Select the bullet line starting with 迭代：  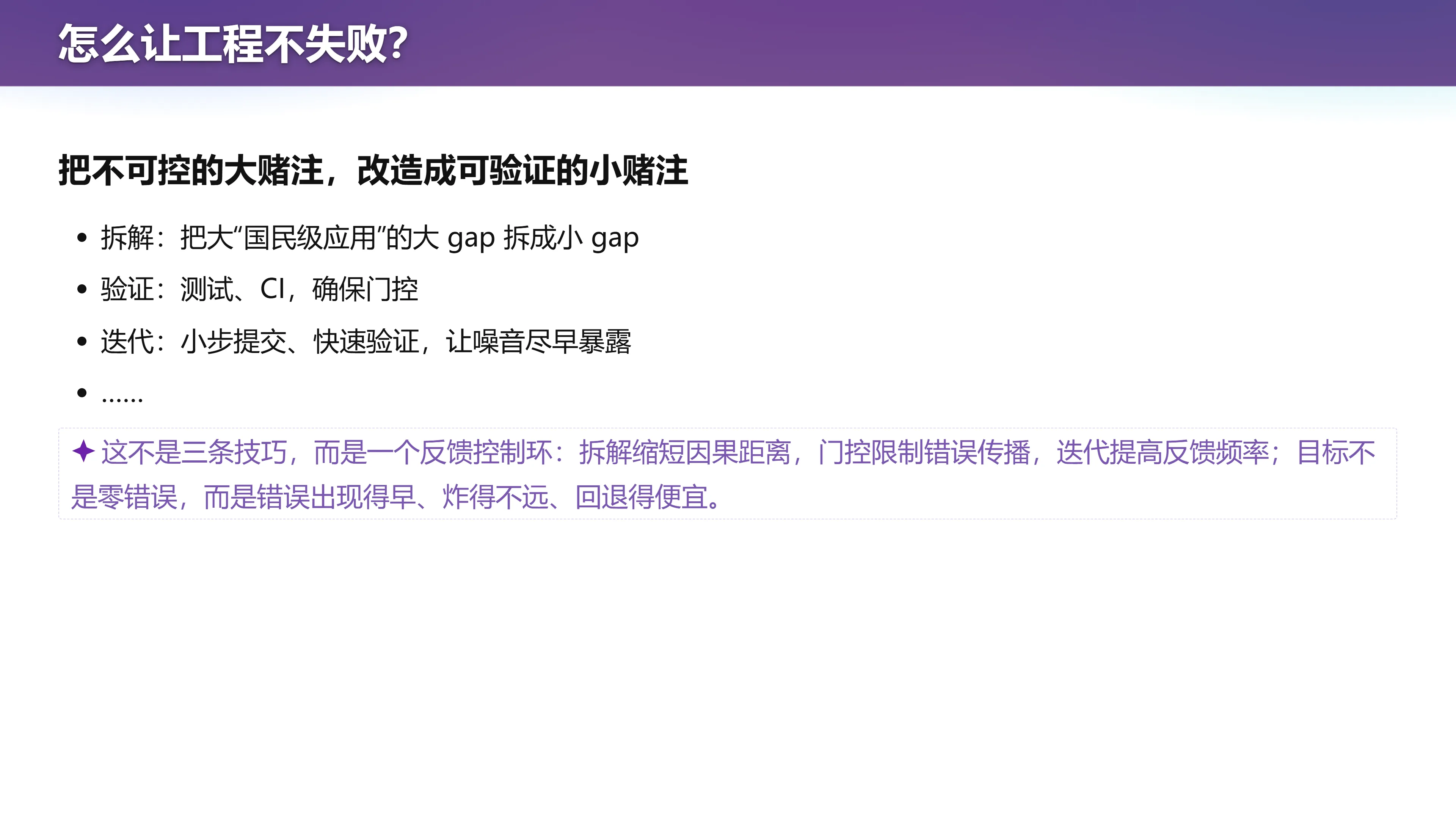tap(366, 341)
